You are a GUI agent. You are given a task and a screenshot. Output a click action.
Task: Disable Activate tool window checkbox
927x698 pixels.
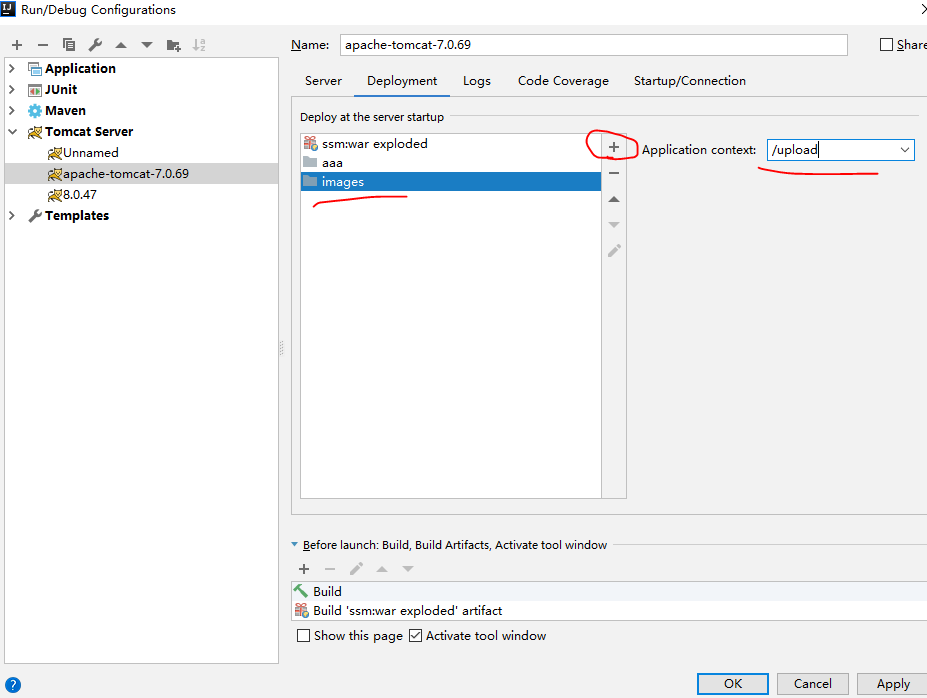coord(416,635)
